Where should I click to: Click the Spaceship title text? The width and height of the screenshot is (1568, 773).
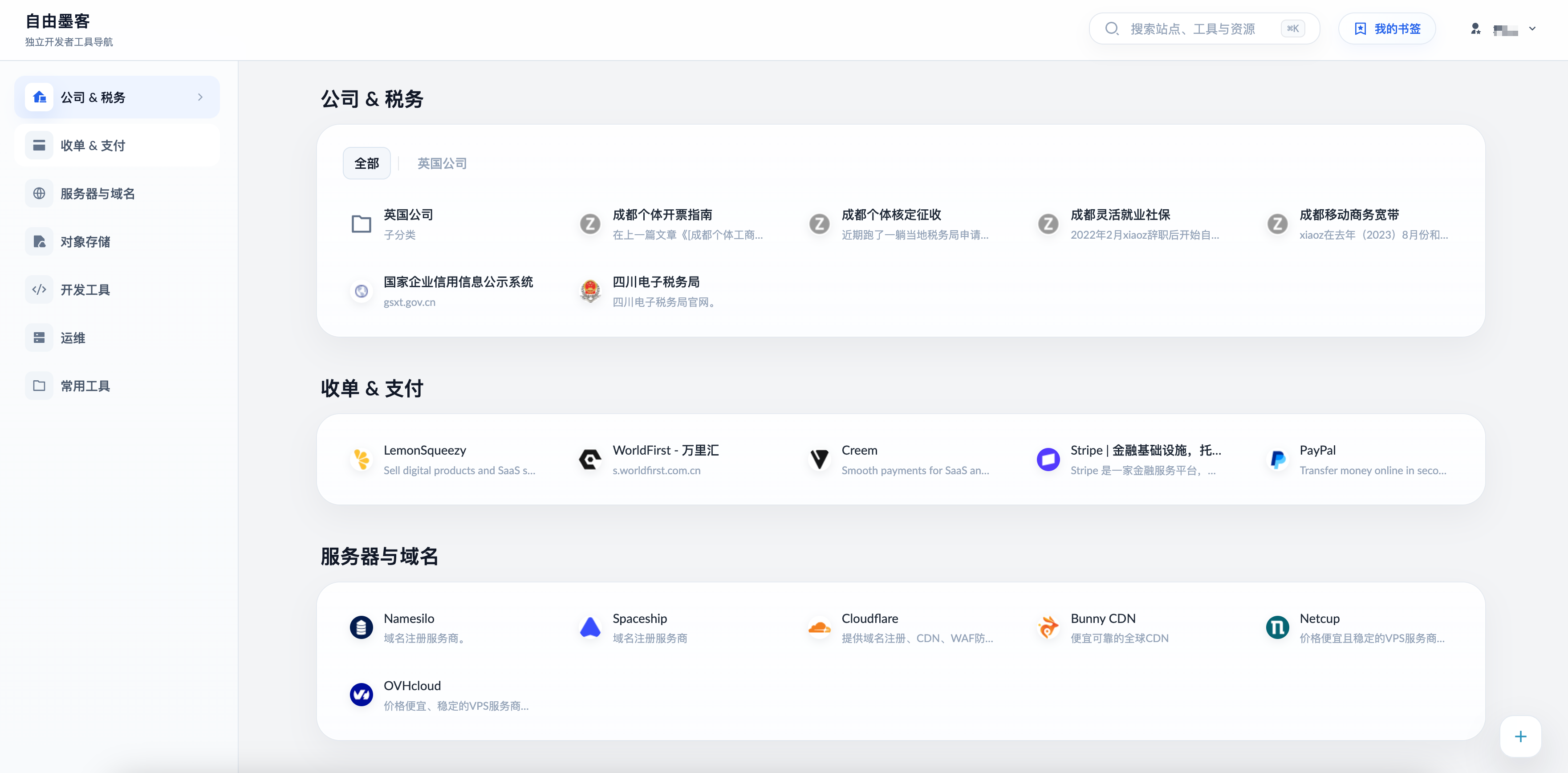pos(640,618)
